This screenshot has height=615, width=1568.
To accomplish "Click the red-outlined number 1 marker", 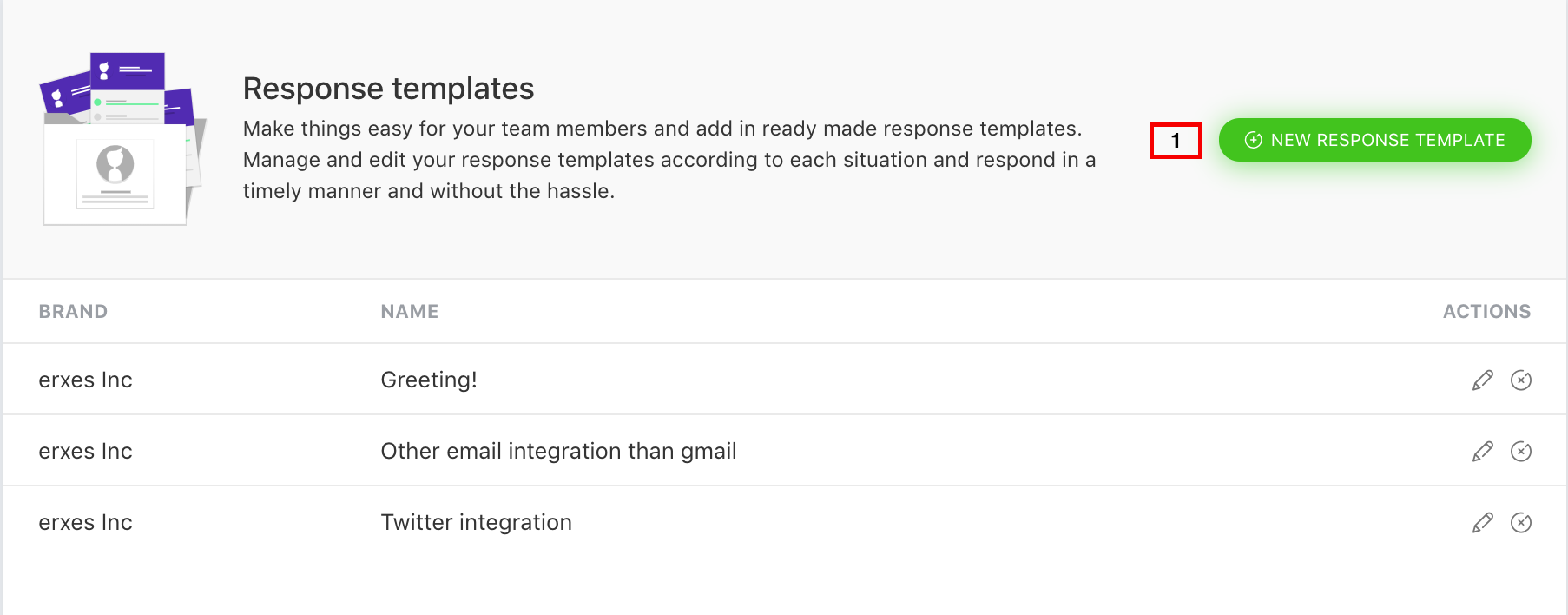I will coord(1176,141).
